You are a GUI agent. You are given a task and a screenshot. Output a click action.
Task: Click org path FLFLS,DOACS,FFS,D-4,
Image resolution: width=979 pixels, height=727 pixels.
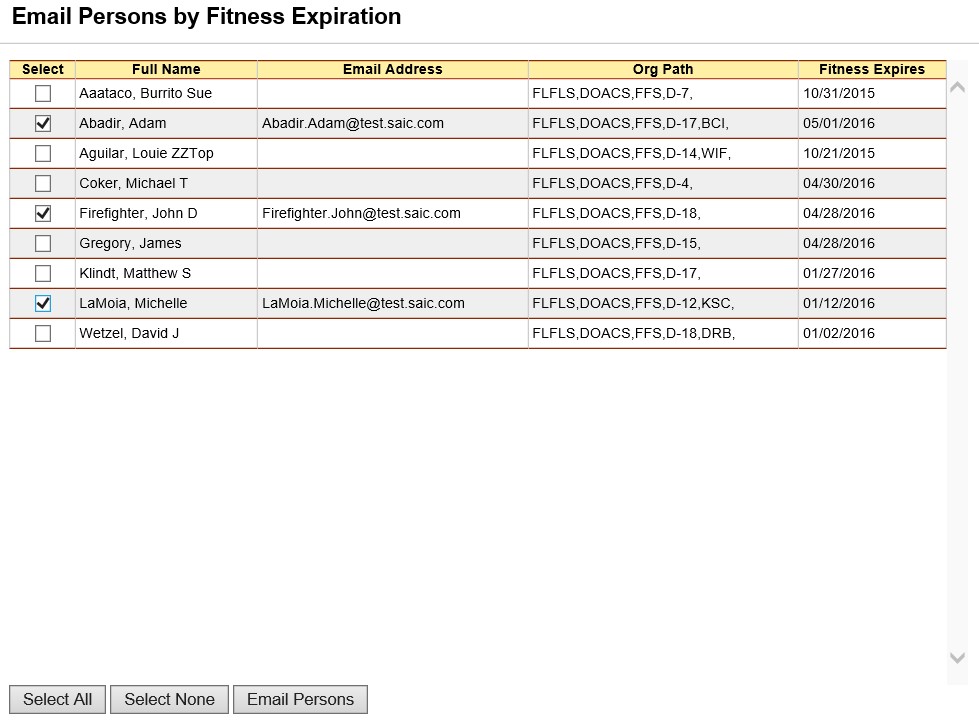click(x=612, y=184)
